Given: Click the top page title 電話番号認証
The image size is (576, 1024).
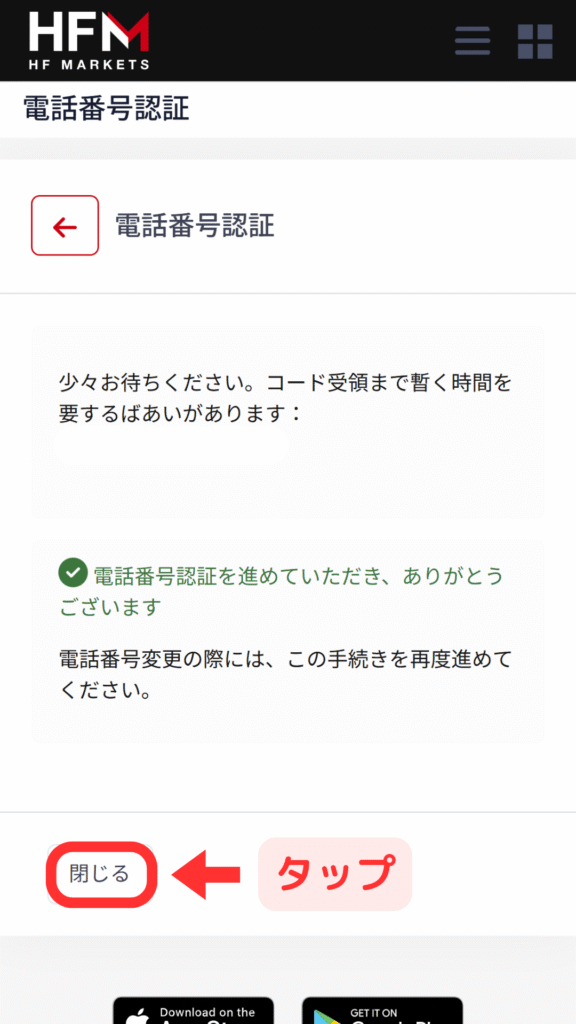Looking at the screenshot, I should click(106, 109).
